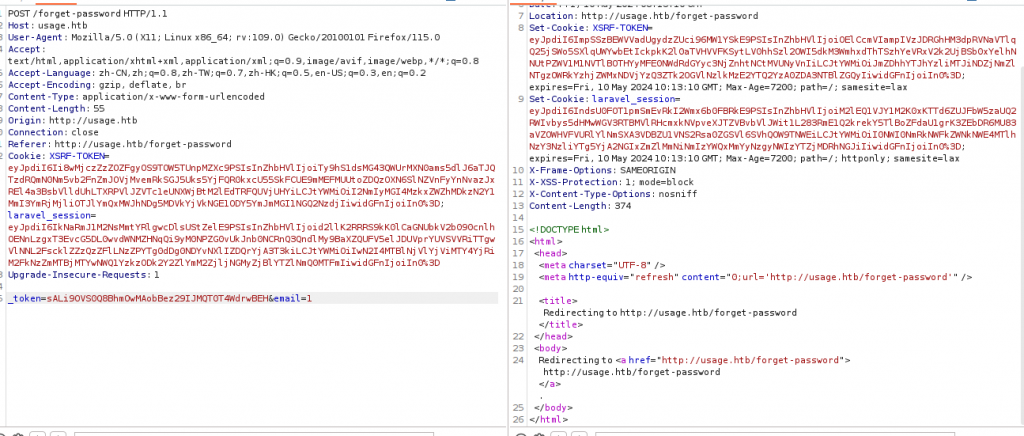The width and height of the screenshot is (1024, 436).
Task: Select the Content-Type: application/x-www-form-urlencoded header
Action: 136,97
